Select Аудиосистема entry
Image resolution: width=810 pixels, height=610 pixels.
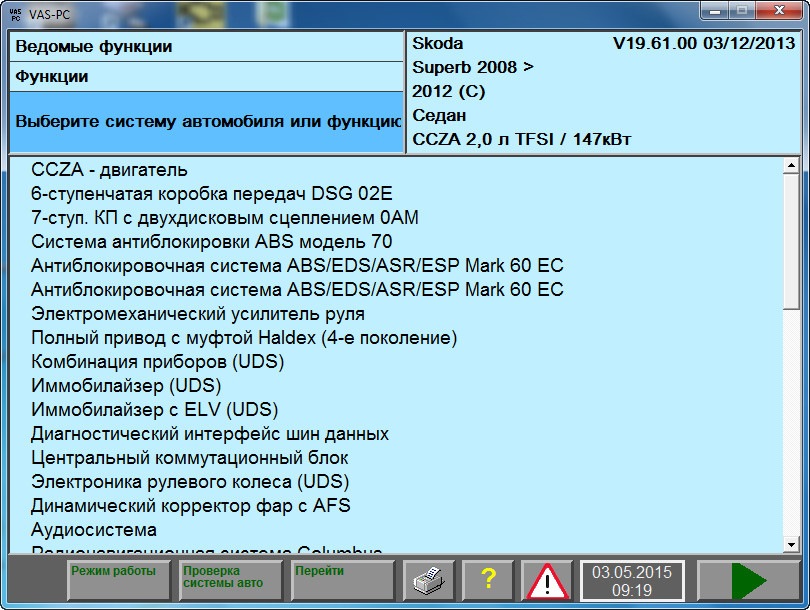(x=94, y=529)
